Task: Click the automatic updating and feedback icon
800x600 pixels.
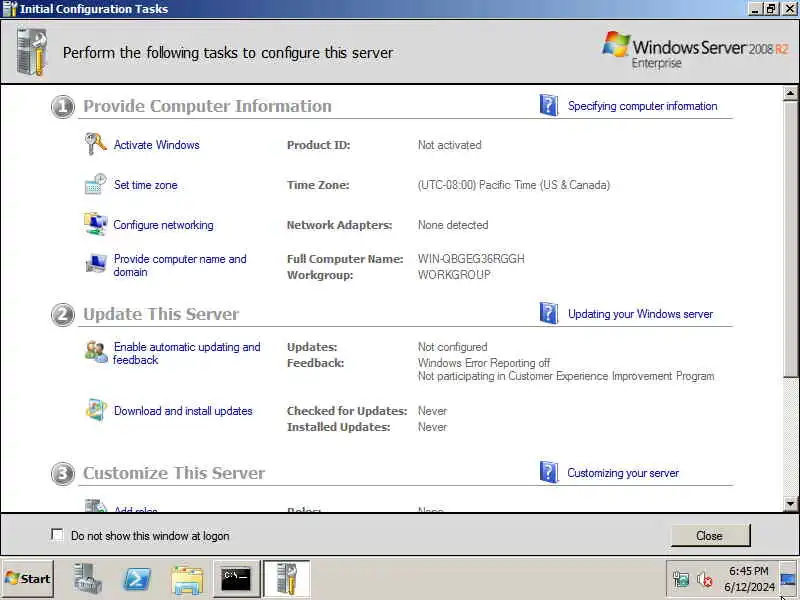Action: click(x=96, y=352)
